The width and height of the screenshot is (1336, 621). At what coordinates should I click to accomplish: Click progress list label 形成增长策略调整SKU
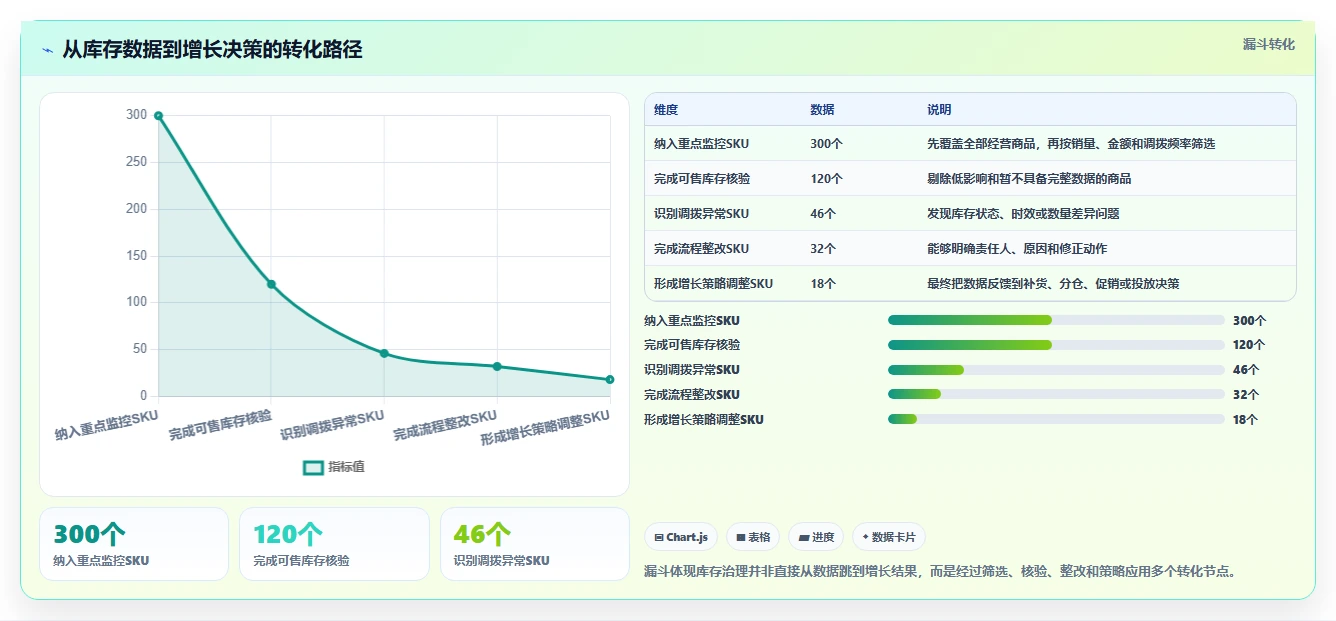(x=704, y=420)
